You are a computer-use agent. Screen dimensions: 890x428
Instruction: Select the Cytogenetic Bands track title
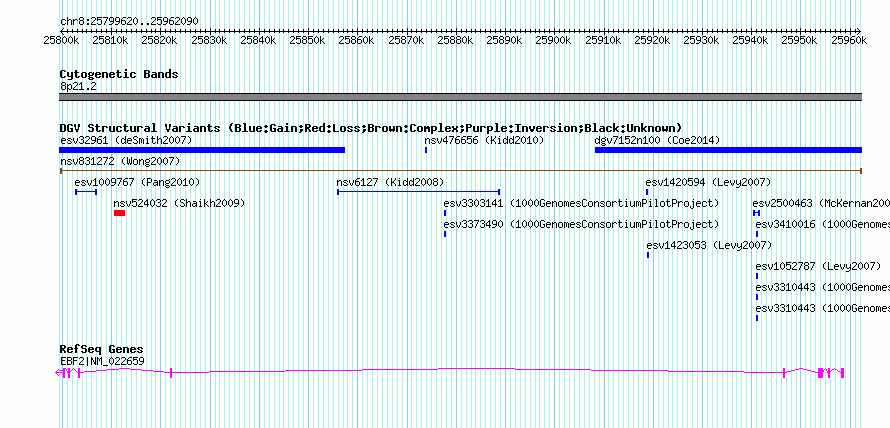pos(119,74)
